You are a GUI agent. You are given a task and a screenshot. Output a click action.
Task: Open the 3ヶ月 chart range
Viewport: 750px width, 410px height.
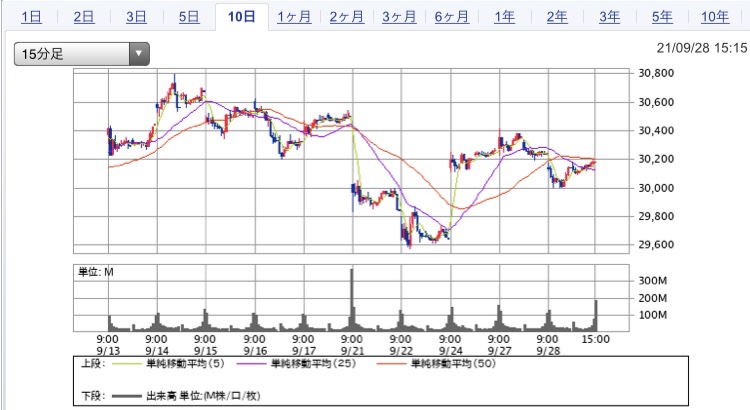click(x=399, y=17)
